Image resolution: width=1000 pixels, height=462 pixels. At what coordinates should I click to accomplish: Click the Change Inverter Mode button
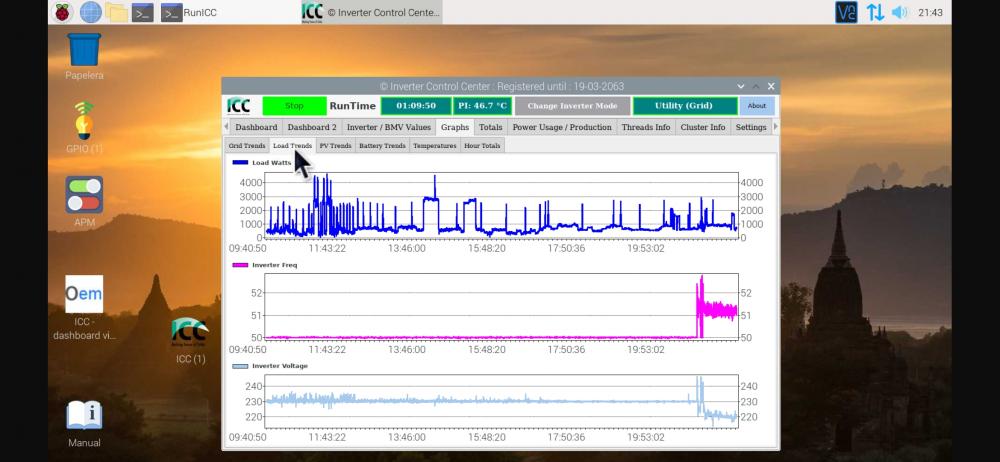572,106
